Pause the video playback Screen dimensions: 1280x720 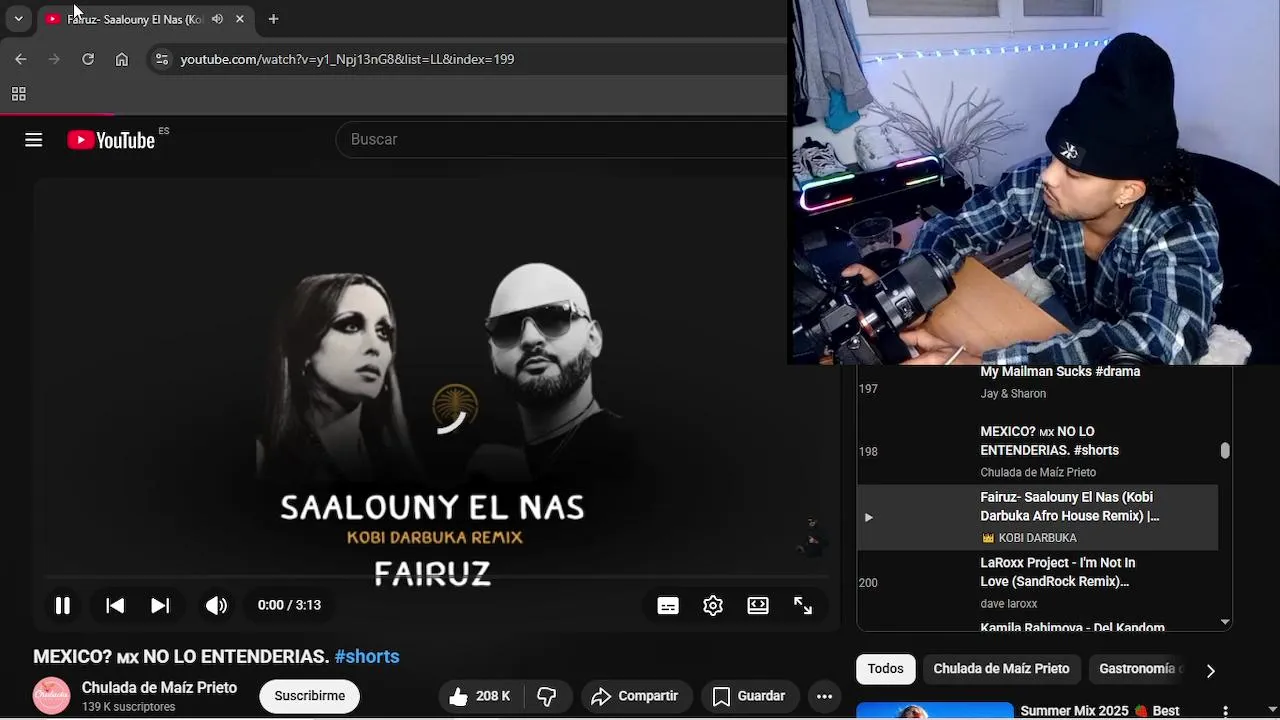pos(62,605)
